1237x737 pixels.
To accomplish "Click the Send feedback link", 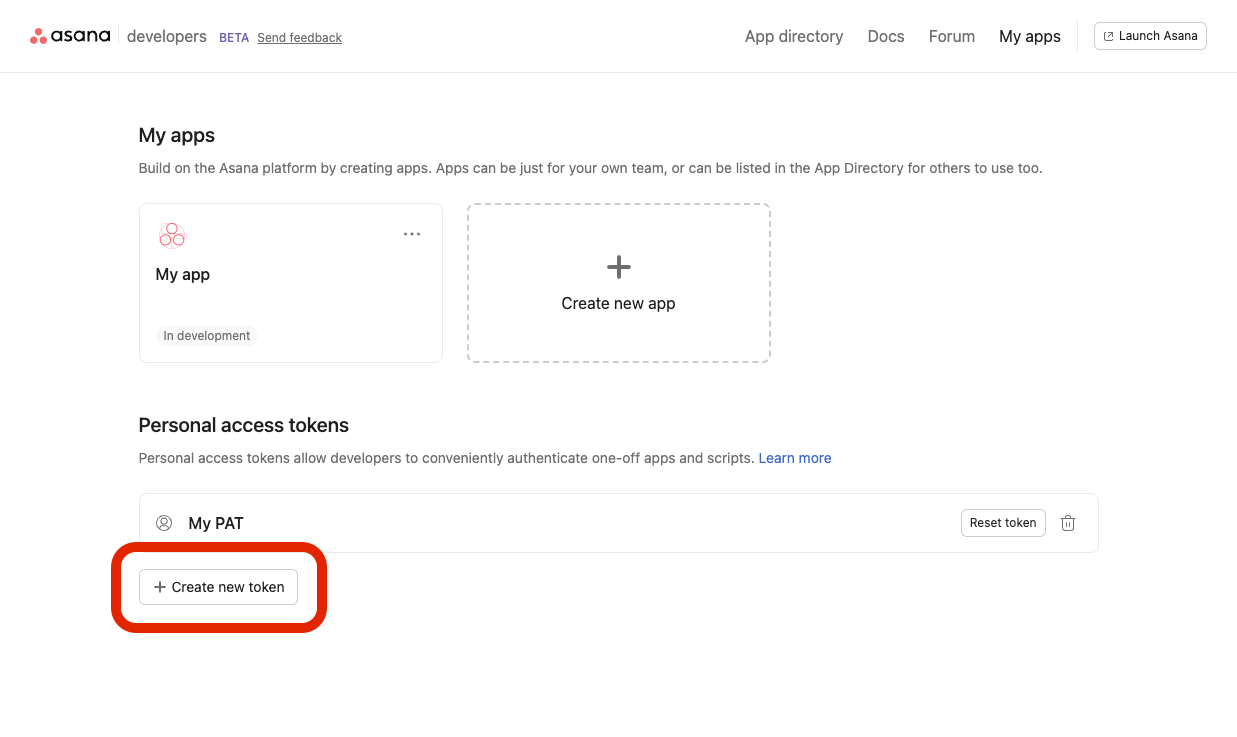I will pyautogui.click(x=299, y=38).
